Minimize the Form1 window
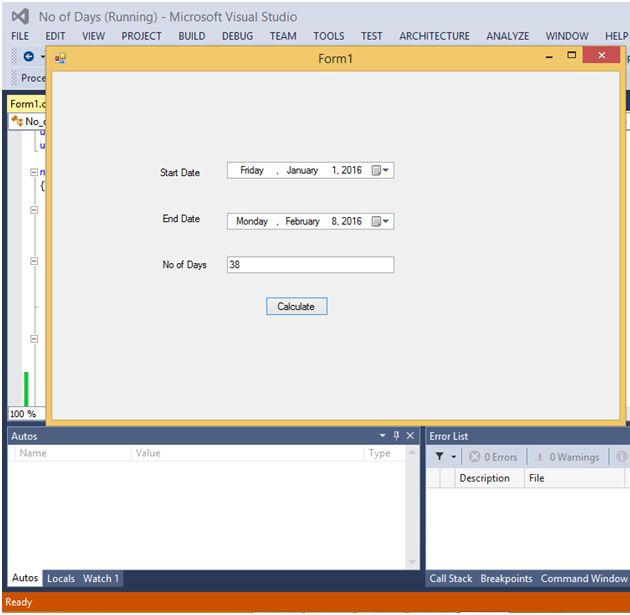The image size is (630, 615). [x=549, y=57]
